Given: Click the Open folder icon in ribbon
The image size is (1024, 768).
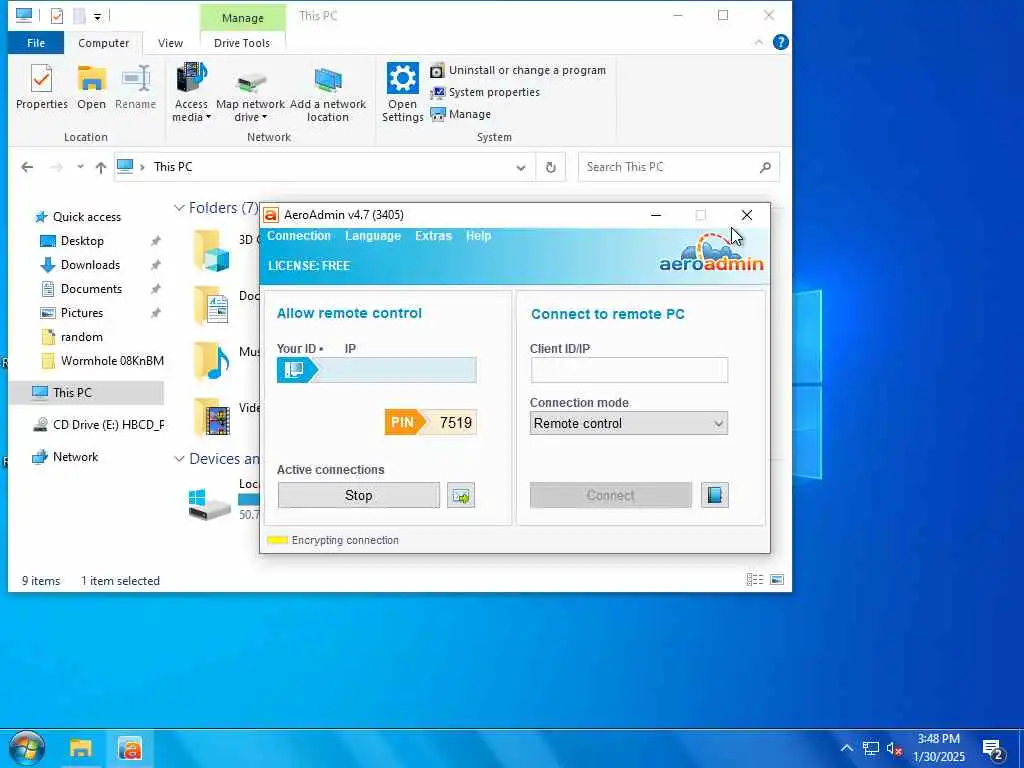Looking at the screenshot, I should point(91,87).
